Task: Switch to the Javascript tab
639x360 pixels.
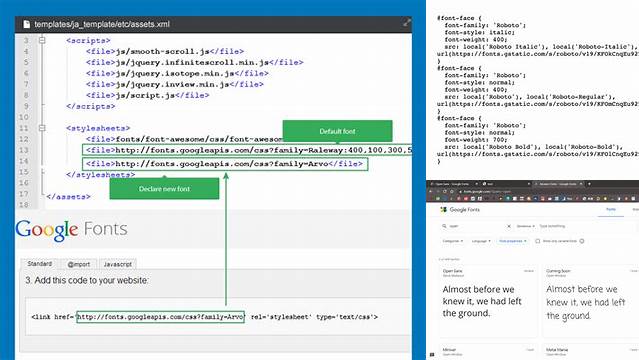Action: [117, 264]
